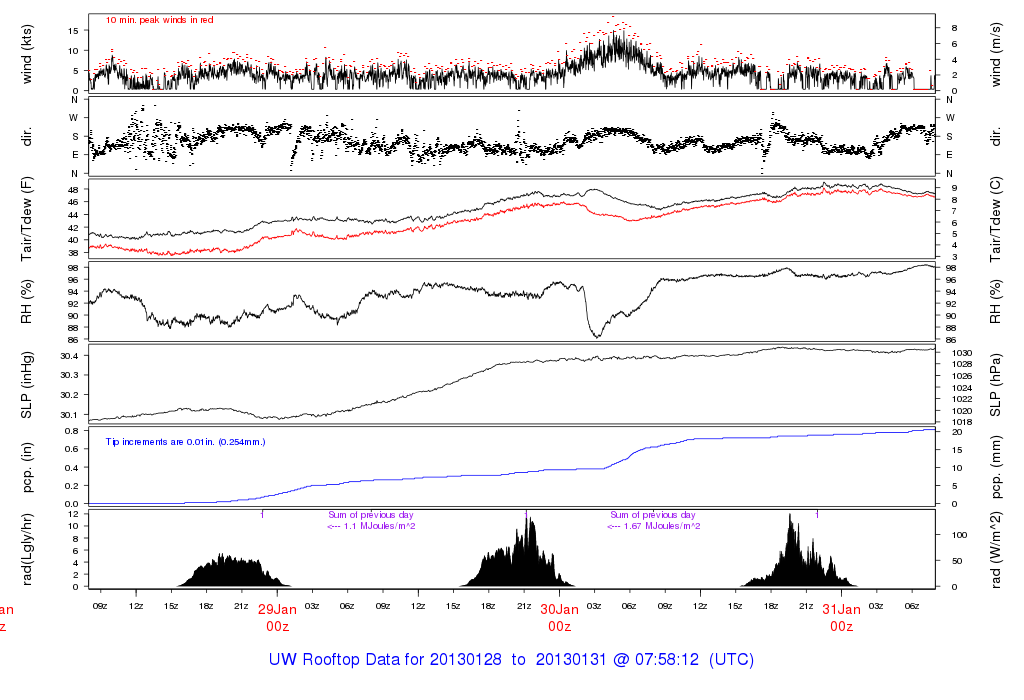Click the "<-- 1.67 MJoules/m^2" annotation
Screen dimensions: 1024x700
[x=654, y=526]
